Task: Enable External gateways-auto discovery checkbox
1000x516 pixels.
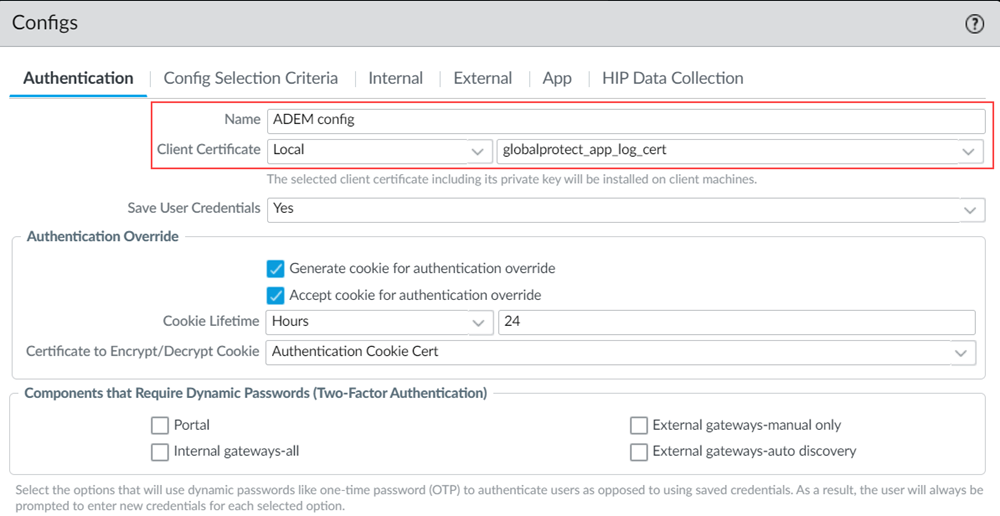Action: point(639,452)
